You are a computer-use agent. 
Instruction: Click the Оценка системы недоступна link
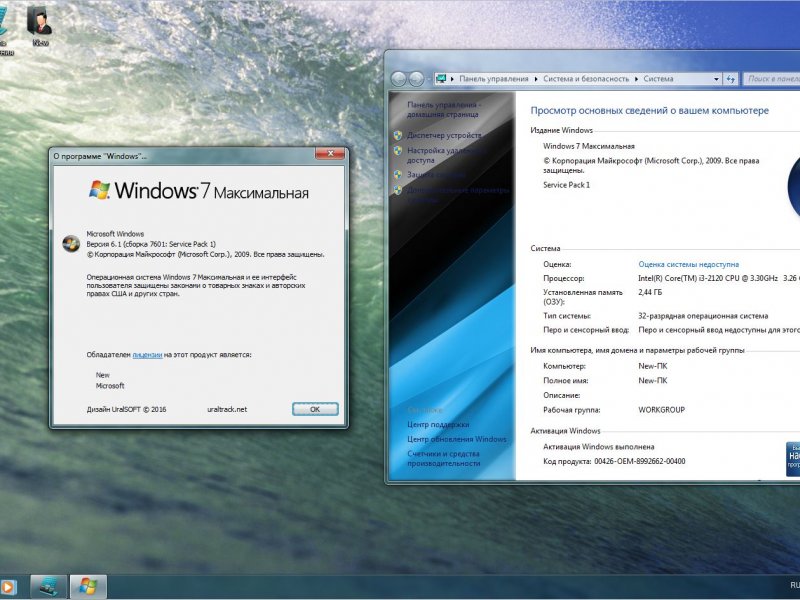(x=688, y=264)
